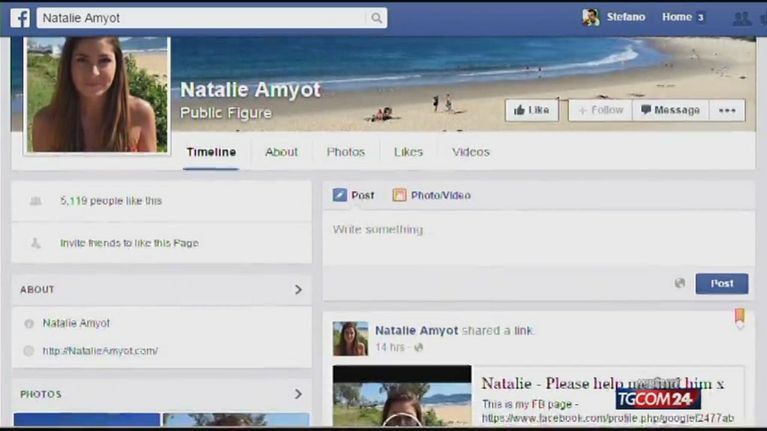Open the friend requests icon
Image resolution: width=767 pixels, height=431 pixels.
[x=741, y=18]
